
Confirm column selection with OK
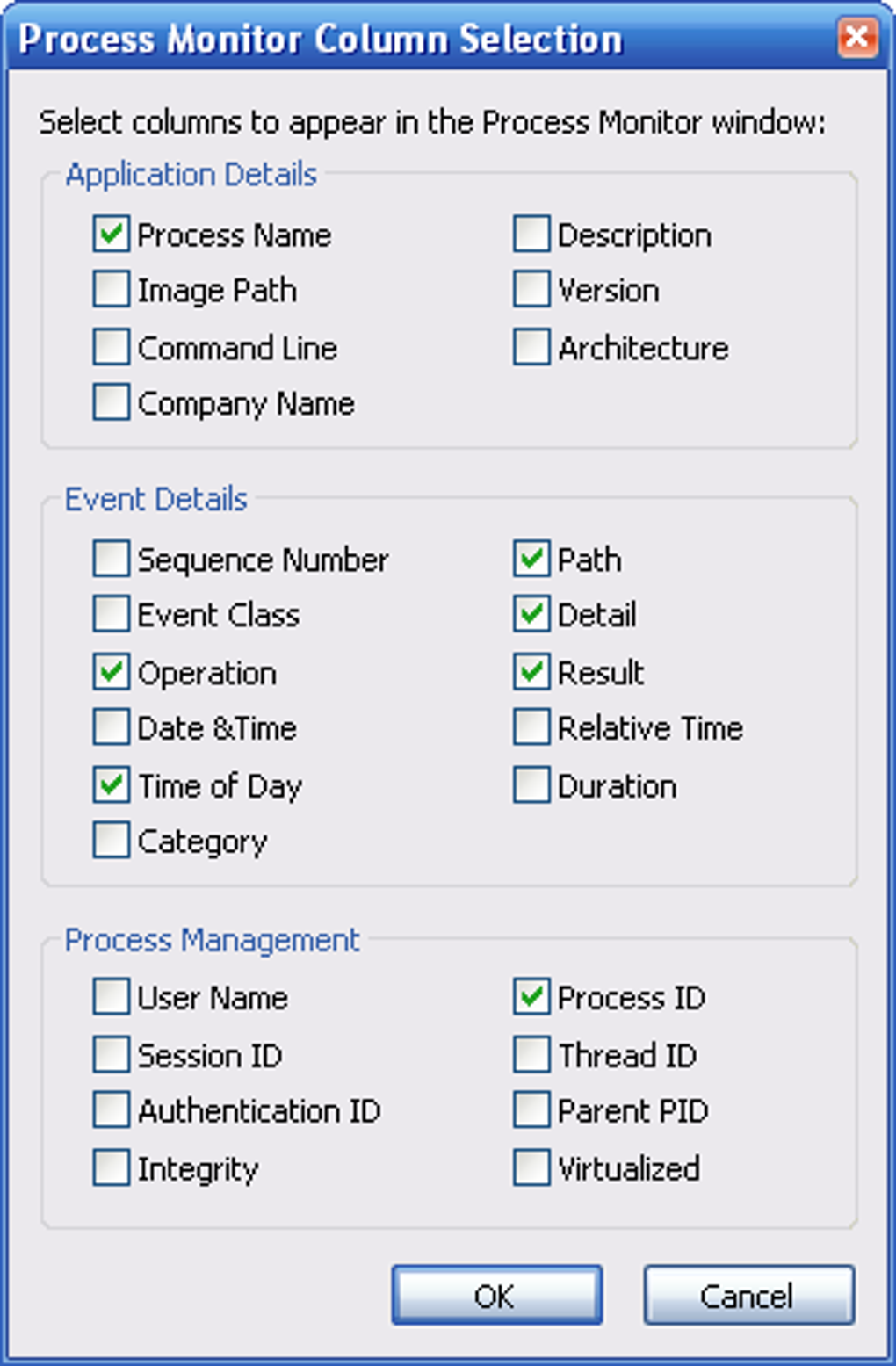(x=496, y=1294)
